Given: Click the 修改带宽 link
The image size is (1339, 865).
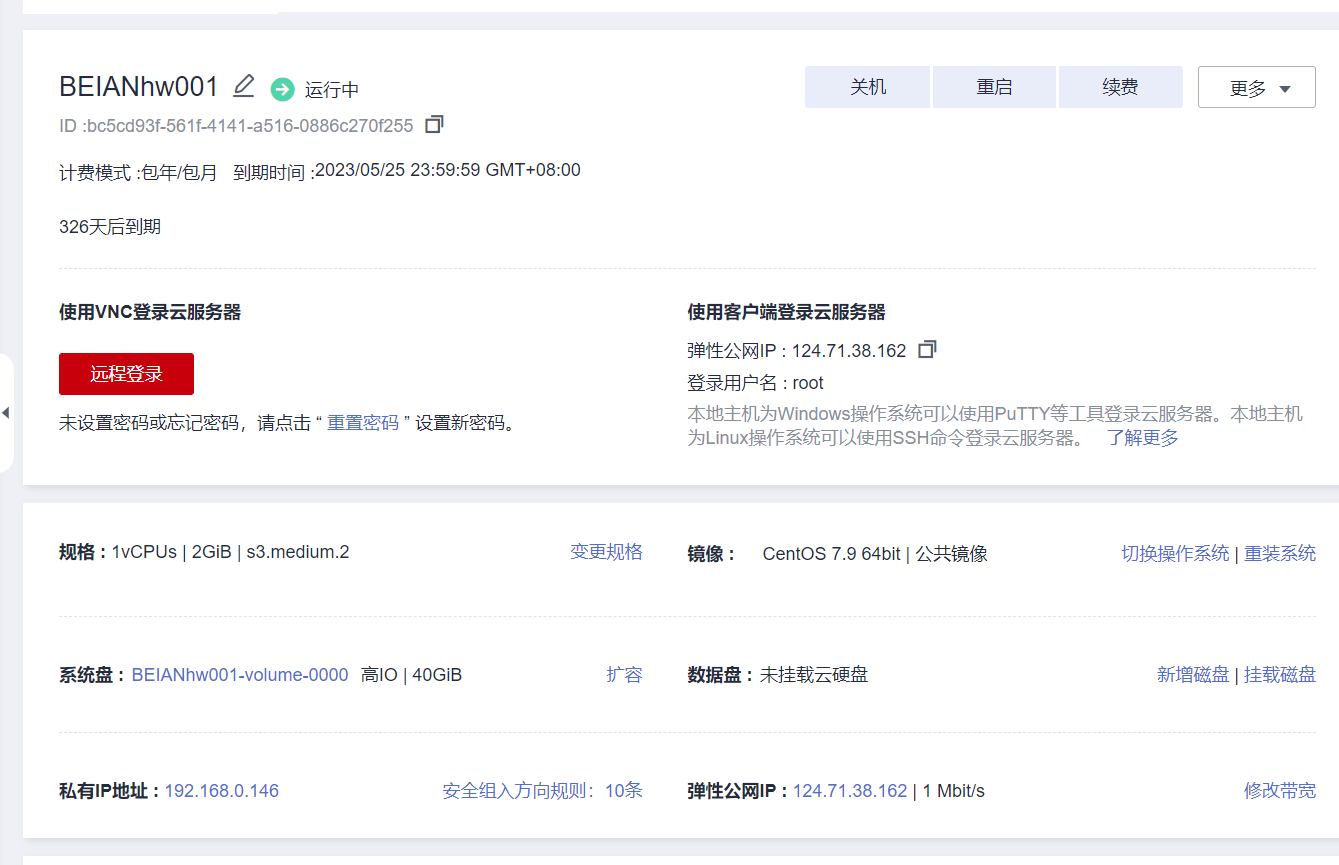Looking at the screenshot, I should point(1280,791).
